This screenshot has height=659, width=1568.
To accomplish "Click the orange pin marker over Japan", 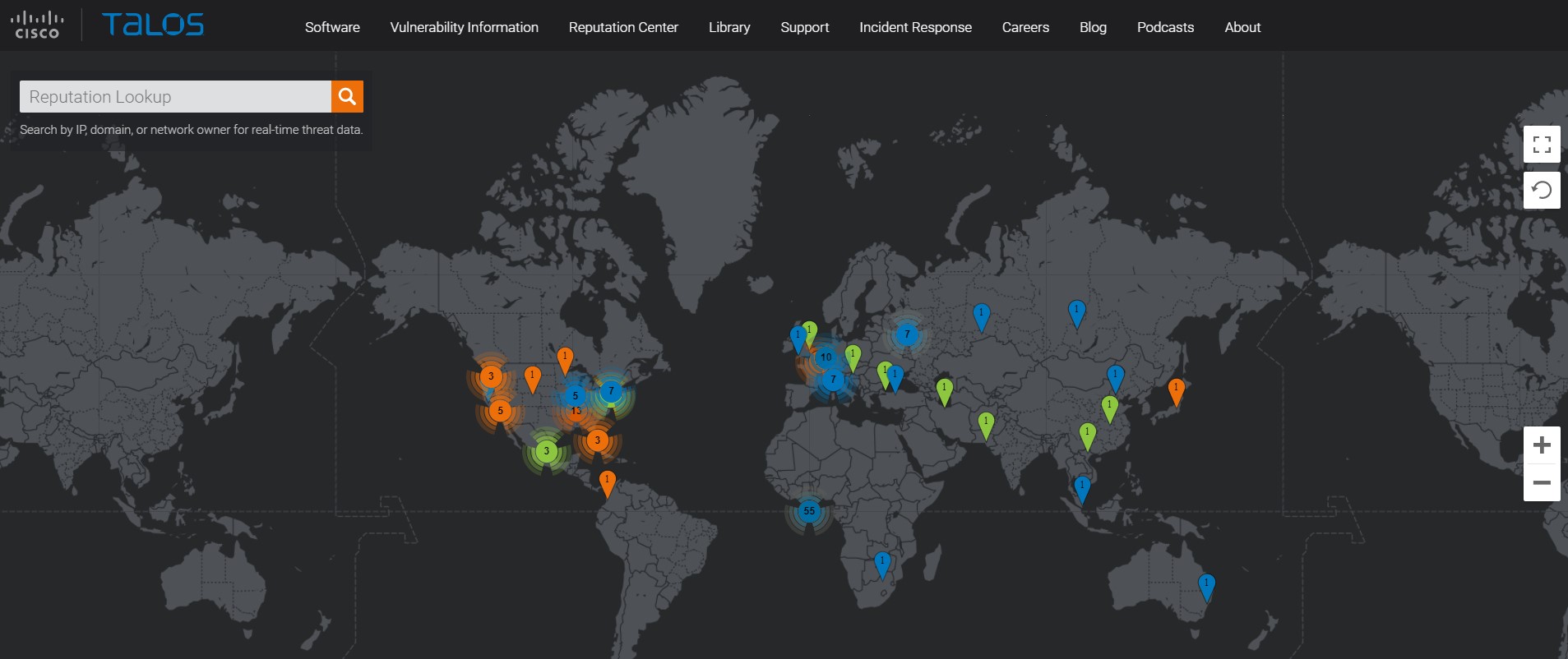I will (x=1176, y=390).
